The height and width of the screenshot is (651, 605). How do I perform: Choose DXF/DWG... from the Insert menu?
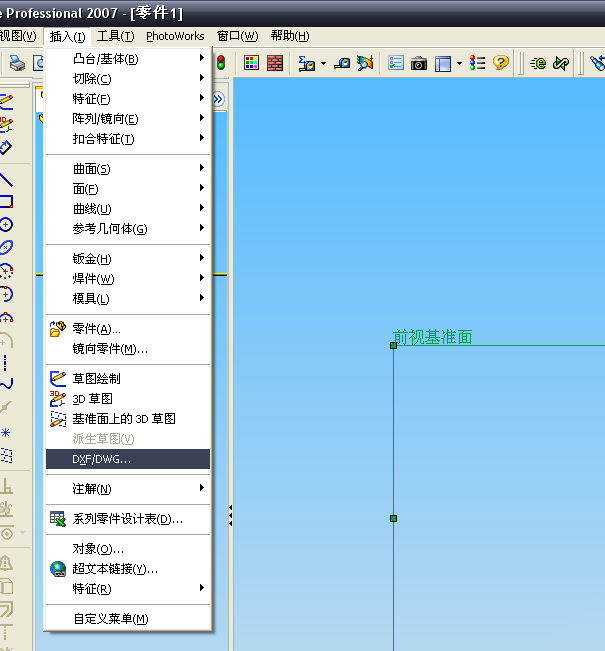[x=127, y=459]
